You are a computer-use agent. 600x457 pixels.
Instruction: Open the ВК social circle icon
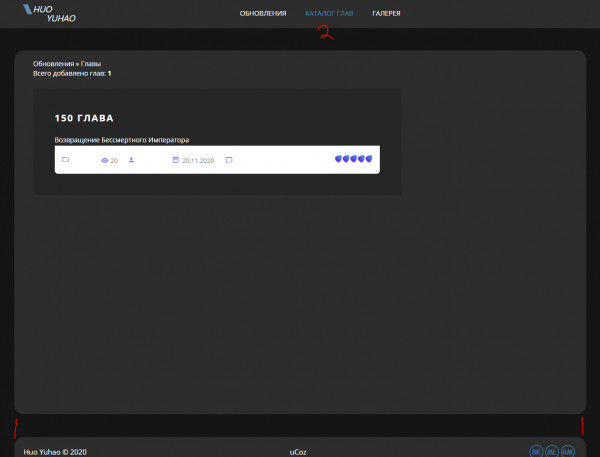pyautogui.click(x=536, y=452)
